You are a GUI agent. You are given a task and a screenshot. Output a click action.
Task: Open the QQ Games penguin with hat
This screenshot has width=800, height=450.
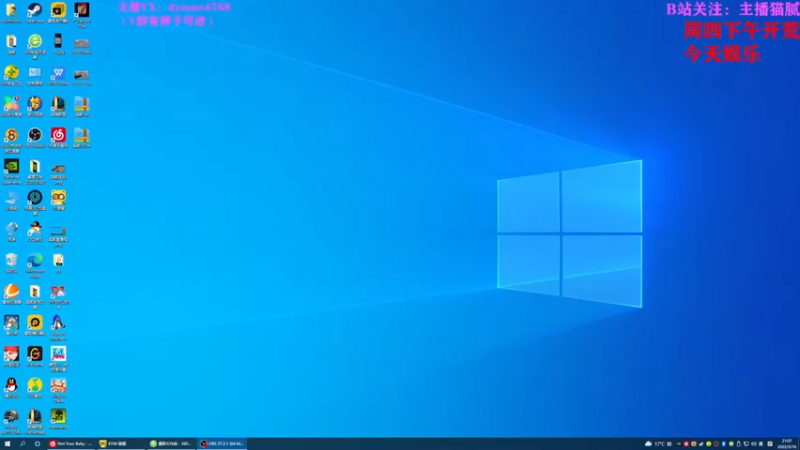[x=35, y=231]
